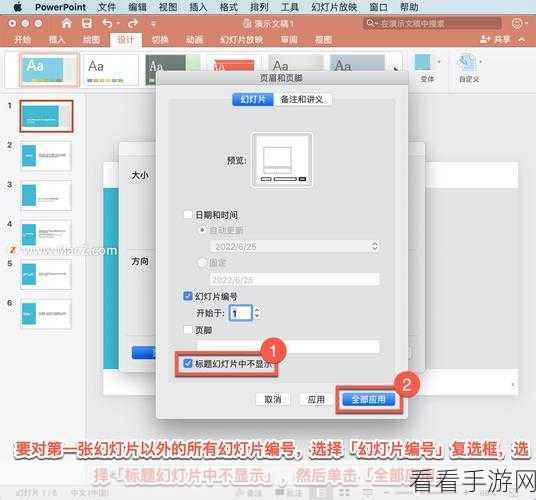Click the 开始于 number field
Screen dimensions: 536x500
[x=241, y=313]
